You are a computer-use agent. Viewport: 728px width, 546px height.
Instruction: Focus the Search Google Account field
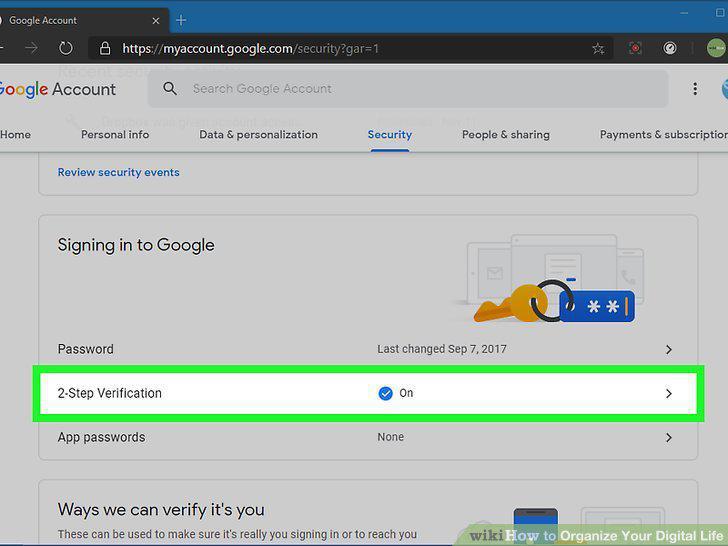[408, 89]
